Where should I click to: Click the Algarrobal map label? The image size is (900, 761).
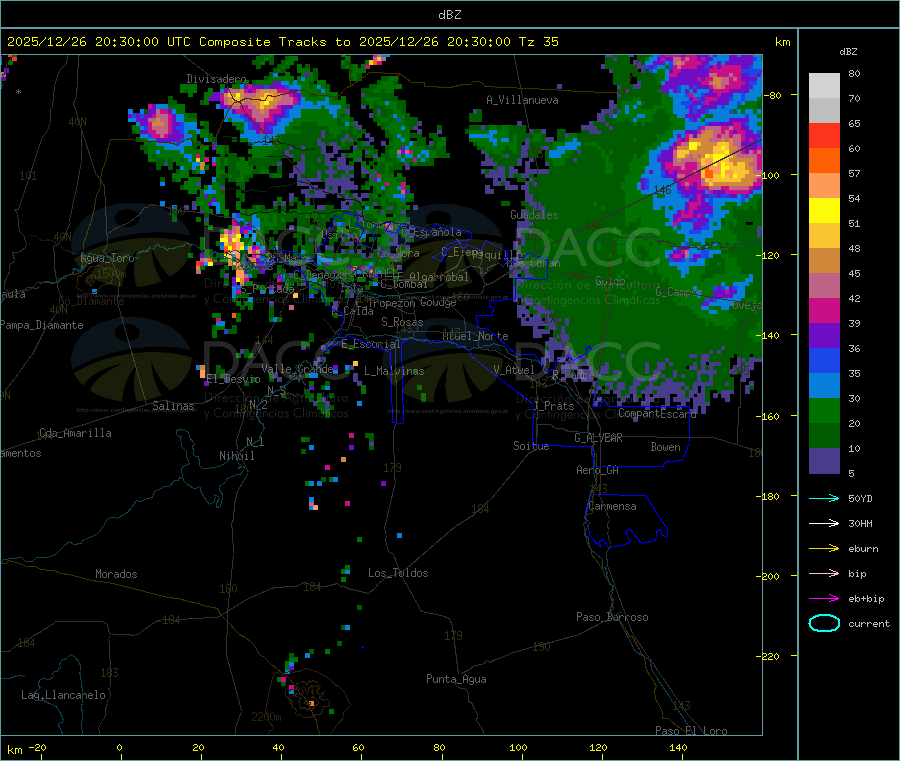pos(439,277)
